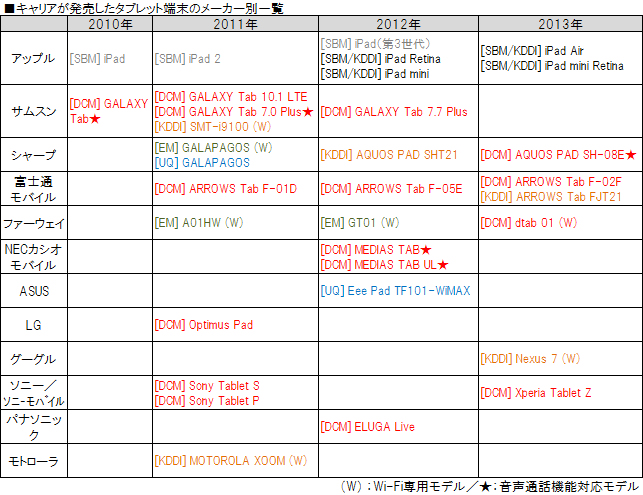Click [KDDI] MOTOROLA XOOM (W) entry
This screenshot has height=495, width=643.
click(x=230, y=461)
